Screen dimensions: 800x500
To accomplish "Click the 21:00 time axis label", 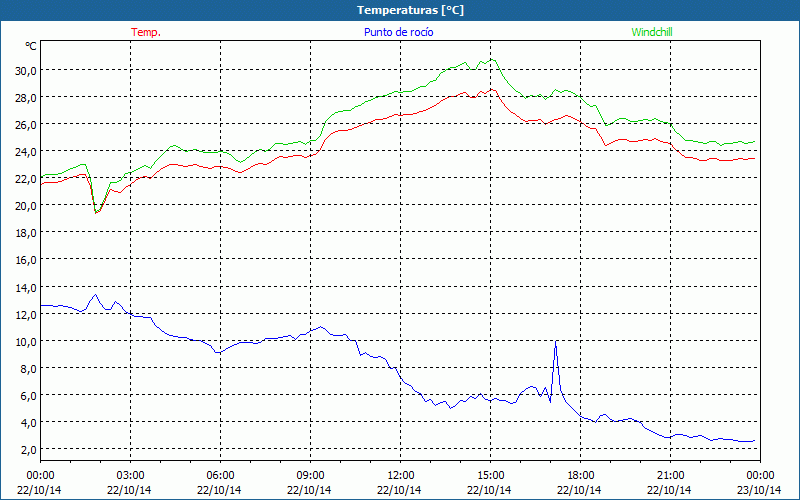I will click(x=670, y=476).
